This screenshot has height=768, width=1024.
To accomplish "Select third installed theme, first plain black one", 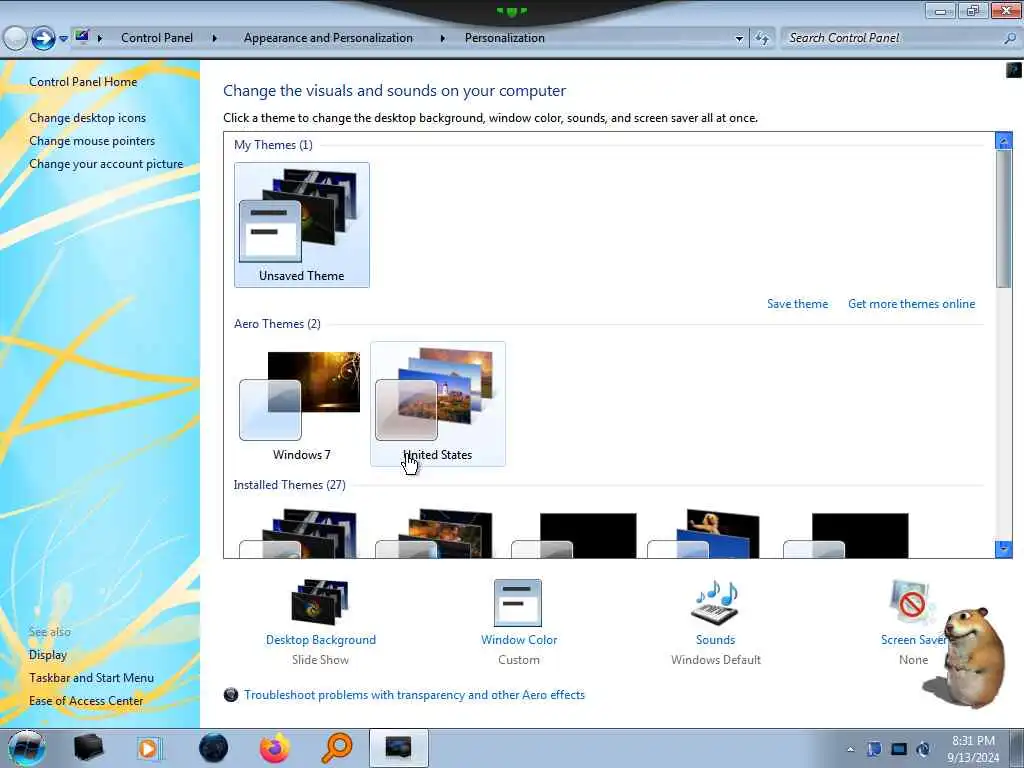I will click(x=573, y=536).
